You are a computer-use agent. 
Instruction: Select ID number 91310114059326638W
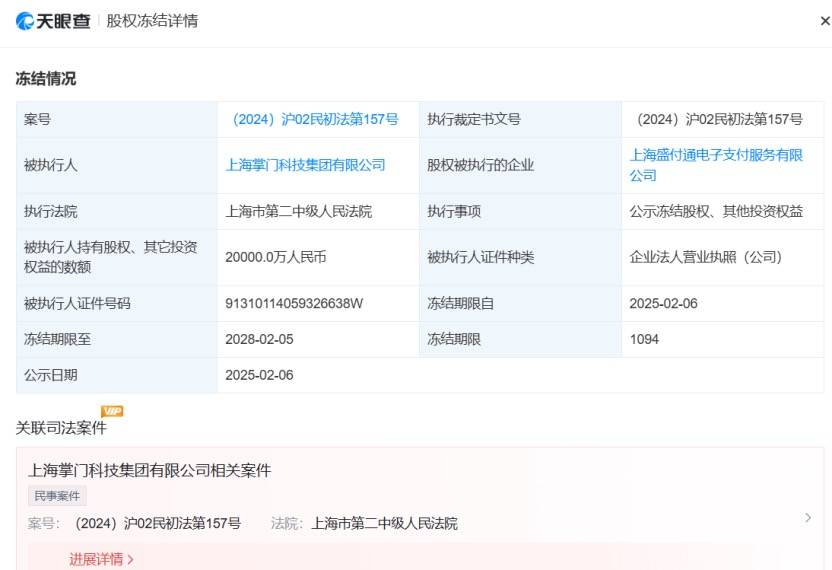coord(294,304)
